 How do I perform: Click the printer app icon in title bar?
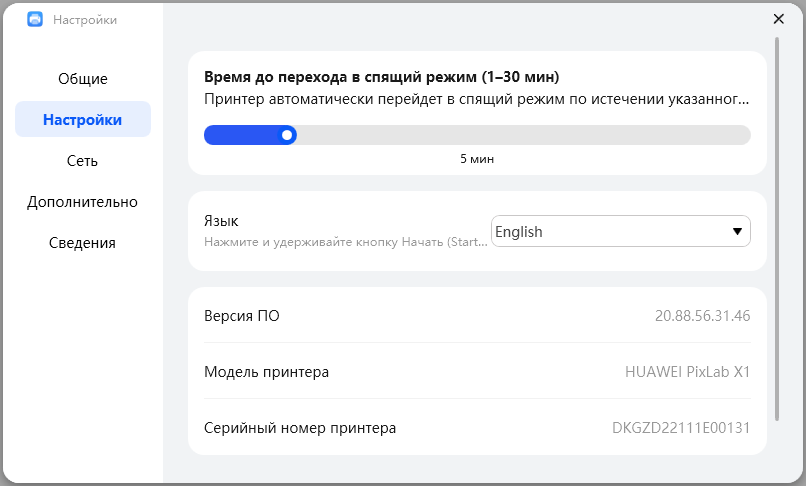click(35, 19)
